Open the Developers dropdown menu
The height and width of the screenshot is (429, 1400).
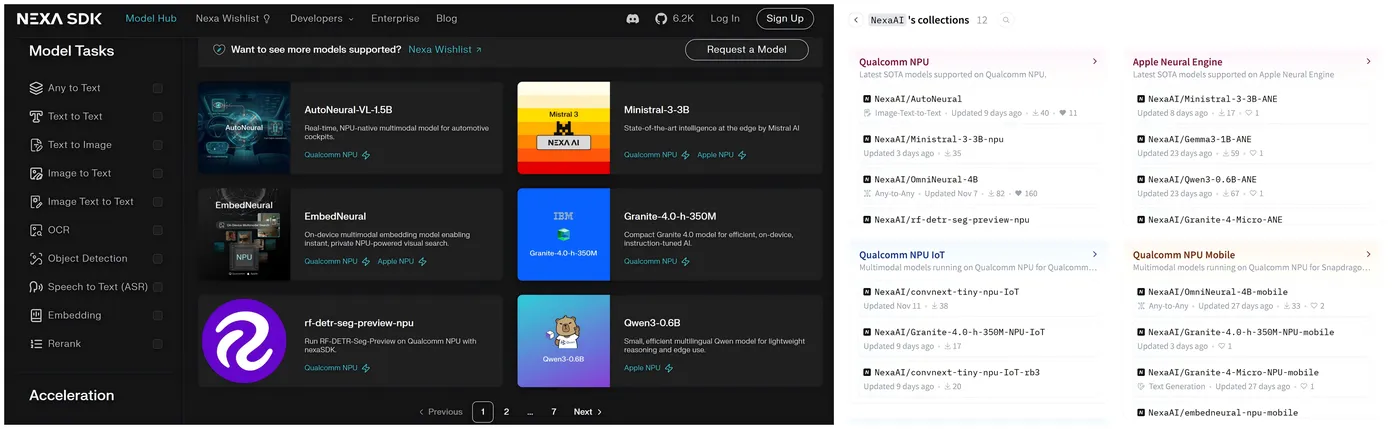[322, 18]
